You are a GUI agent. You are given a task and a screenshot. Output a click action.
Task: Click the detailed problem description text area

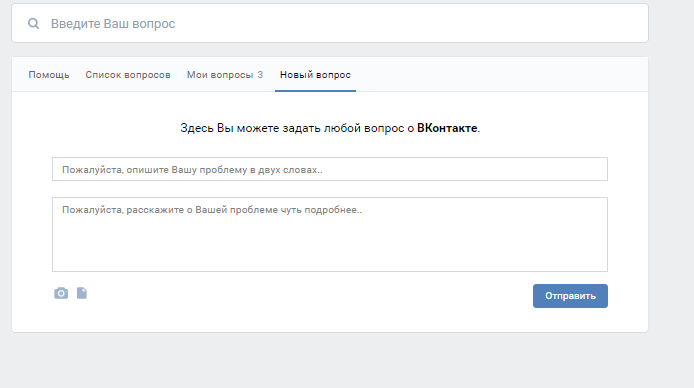330,234
